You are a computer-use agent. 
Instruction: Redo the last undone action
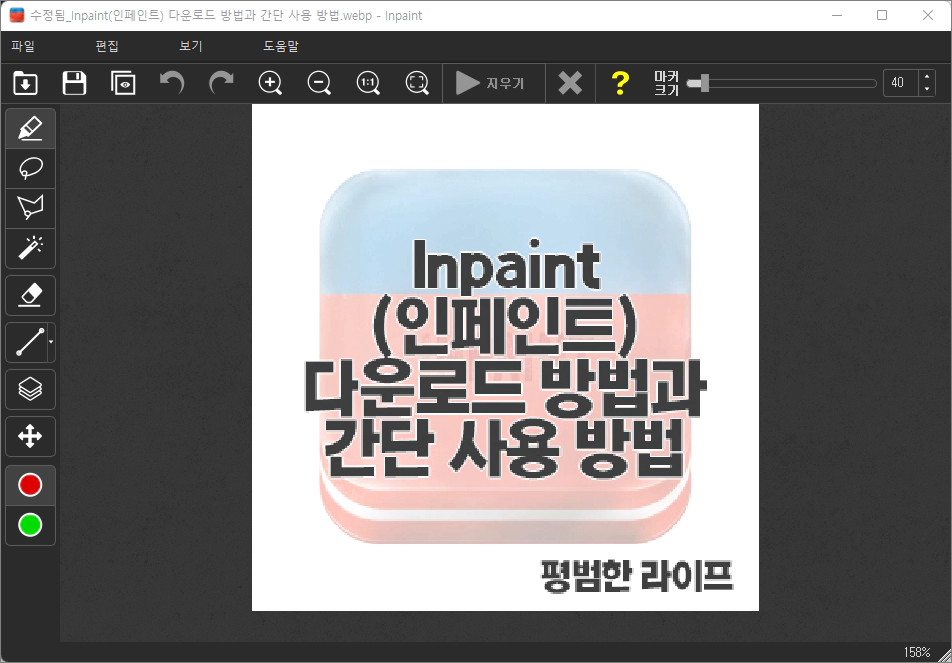coord(221,83)
